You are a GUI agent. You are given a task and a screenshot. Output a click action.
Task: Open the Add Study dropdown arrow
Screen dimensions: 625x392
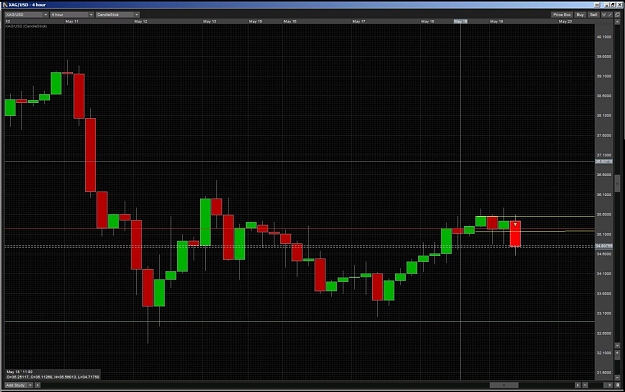point(30,385)
